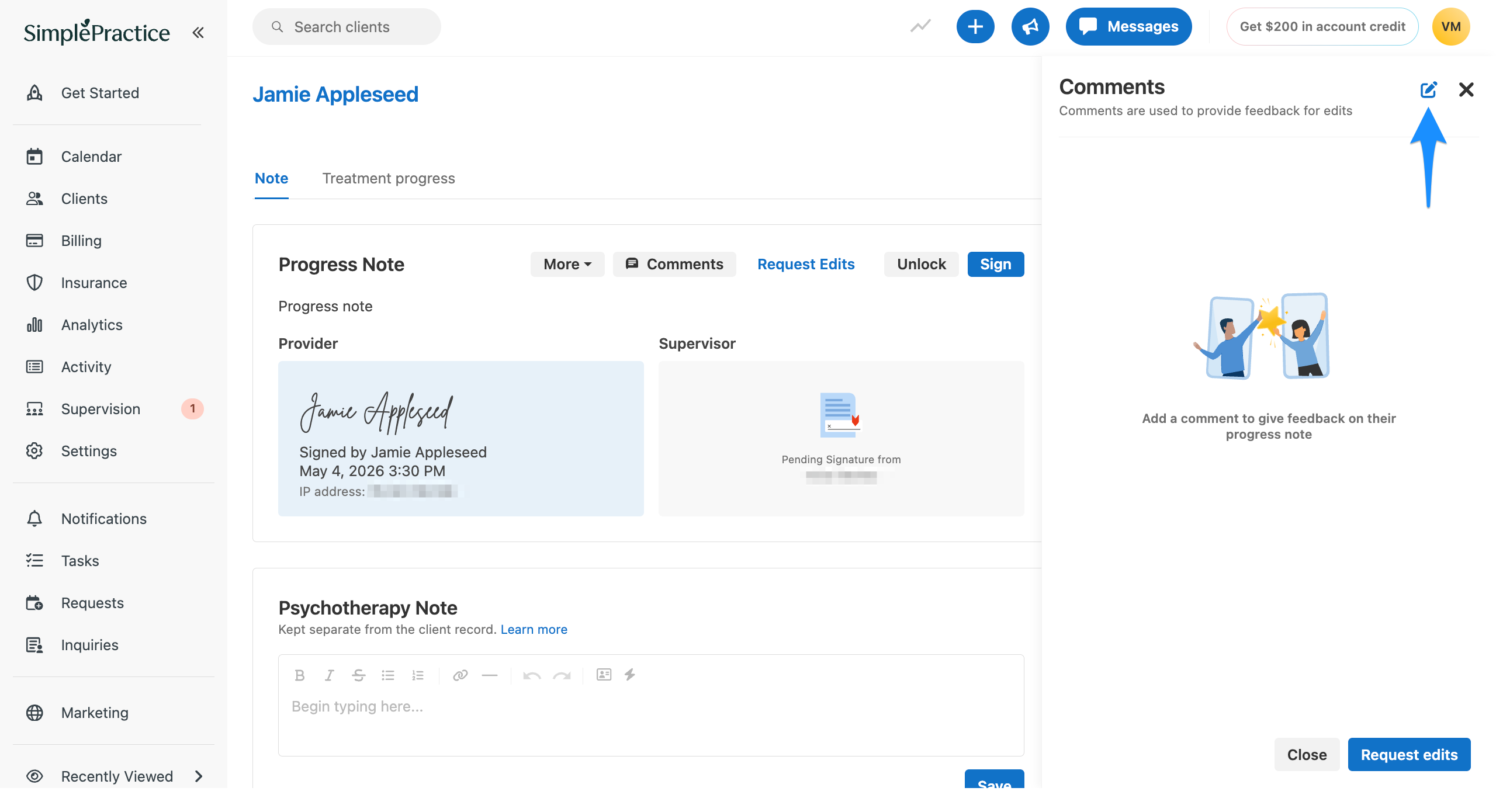This screenshot has height=812, width=1496.
Task: Click the Supervision notification badge 1
Action: (x=192, y=409)
